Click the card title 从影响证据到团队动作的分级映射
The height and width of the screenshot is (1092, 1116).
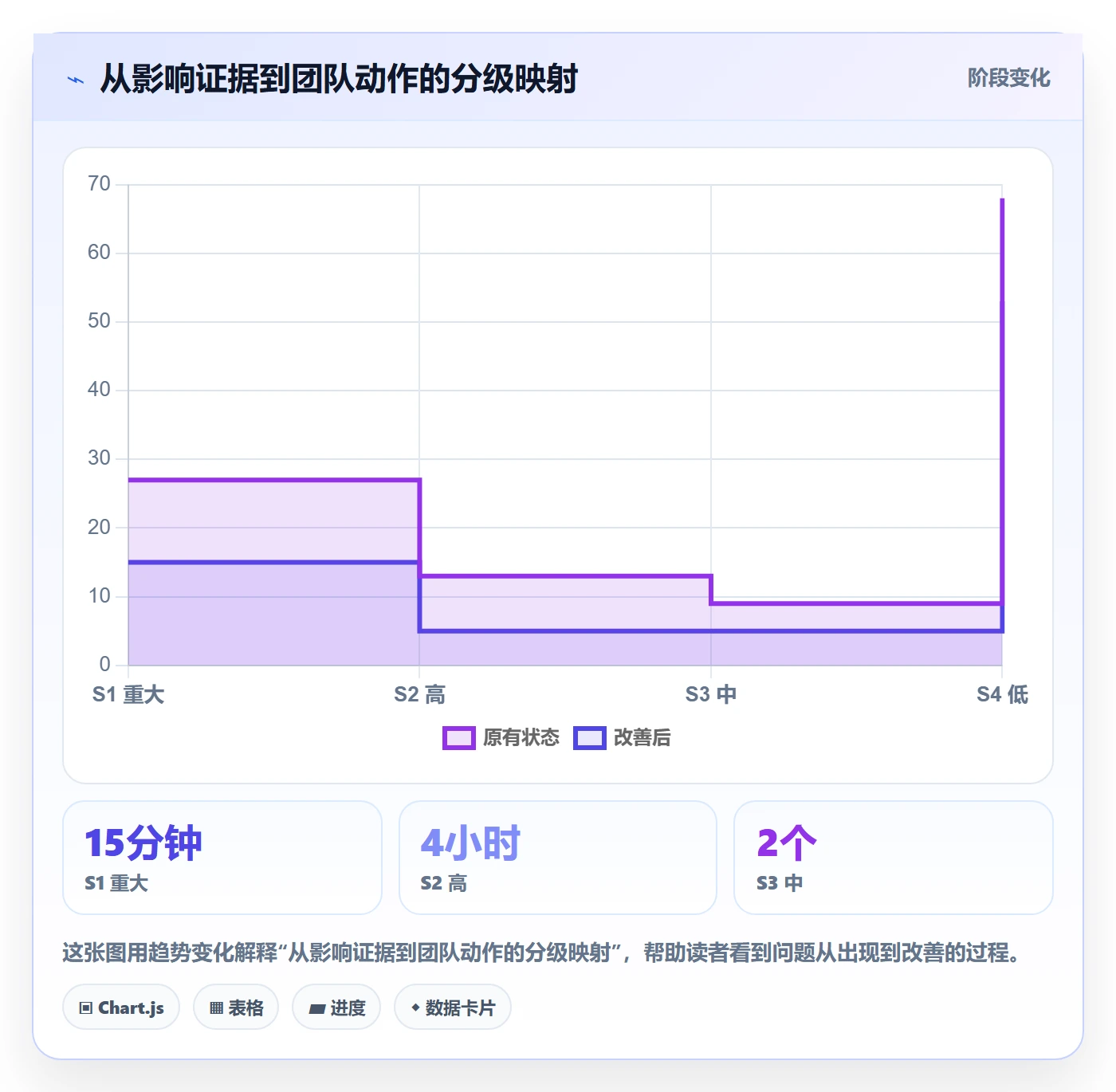[339, 79]
